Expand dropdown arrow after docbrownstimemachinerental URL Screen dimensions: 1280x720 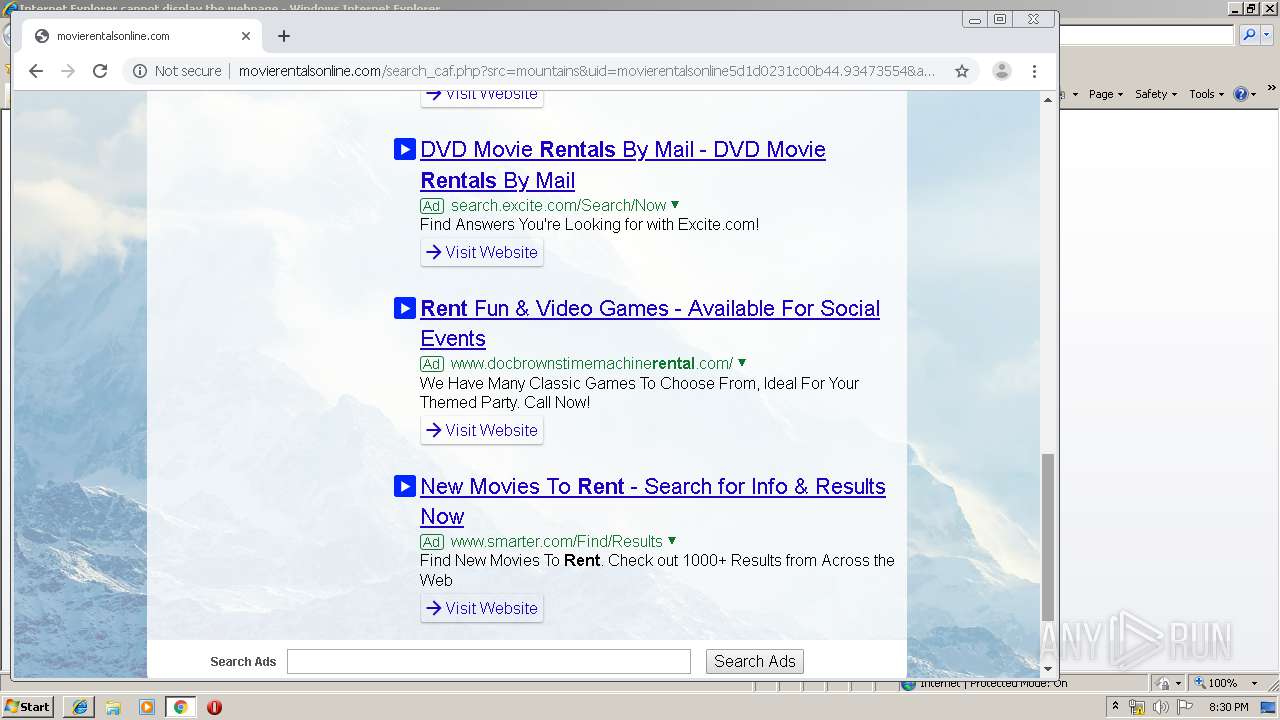(x=741, y=362)
